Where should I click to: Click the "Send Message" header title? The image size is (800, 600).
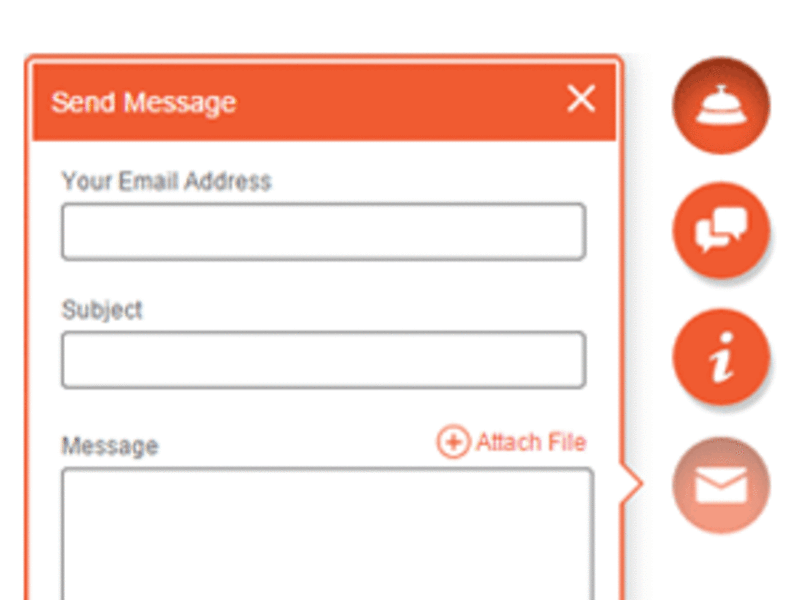(144, 103)
